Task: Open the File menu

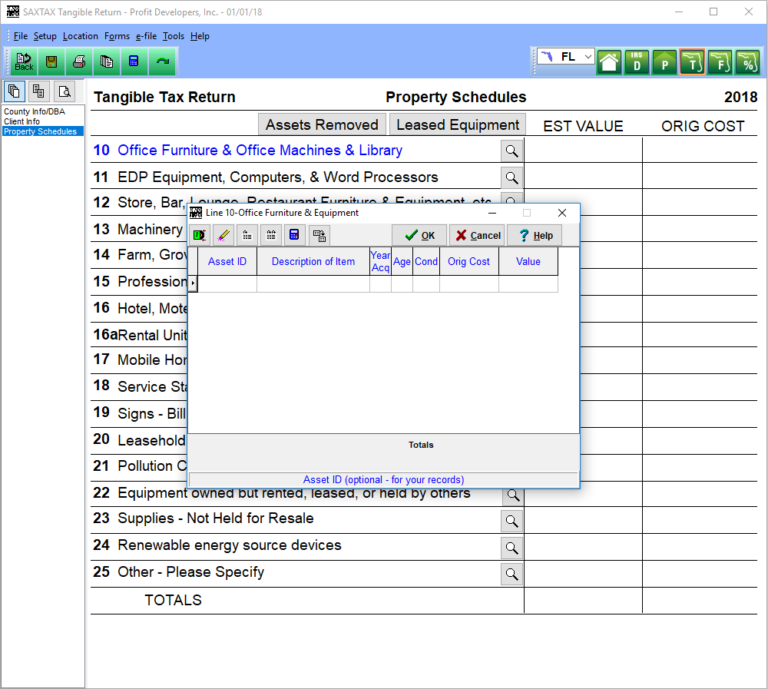Action: (20, 36)
